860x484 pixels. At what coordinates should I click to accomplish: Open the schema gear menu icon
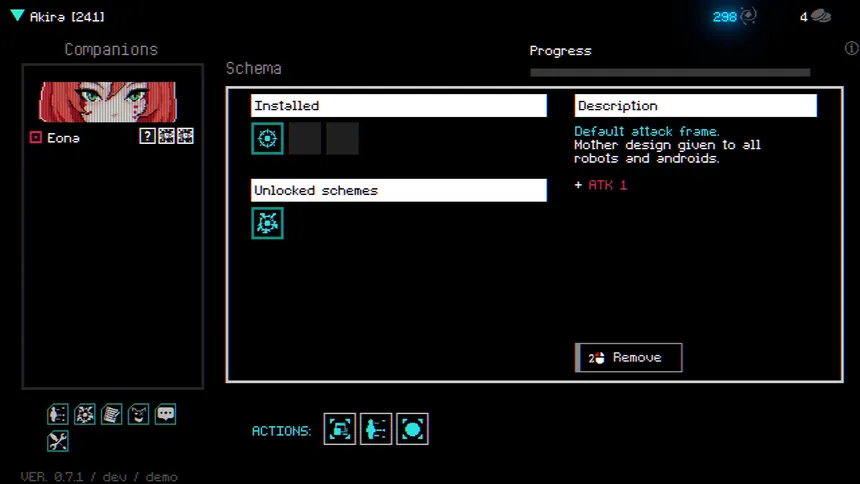click(x=84, y=414)
